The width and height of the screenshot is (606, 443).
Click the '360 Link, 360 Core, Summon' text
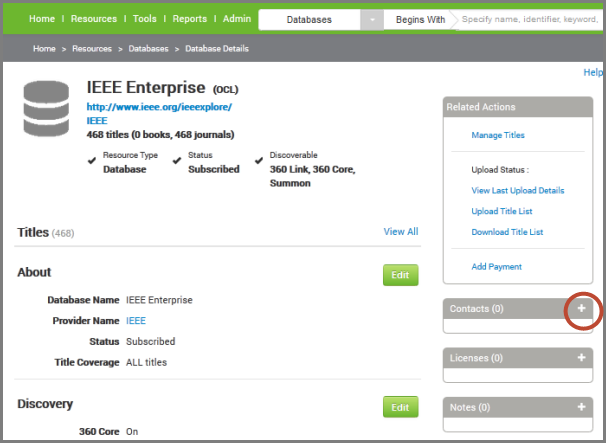312,176
